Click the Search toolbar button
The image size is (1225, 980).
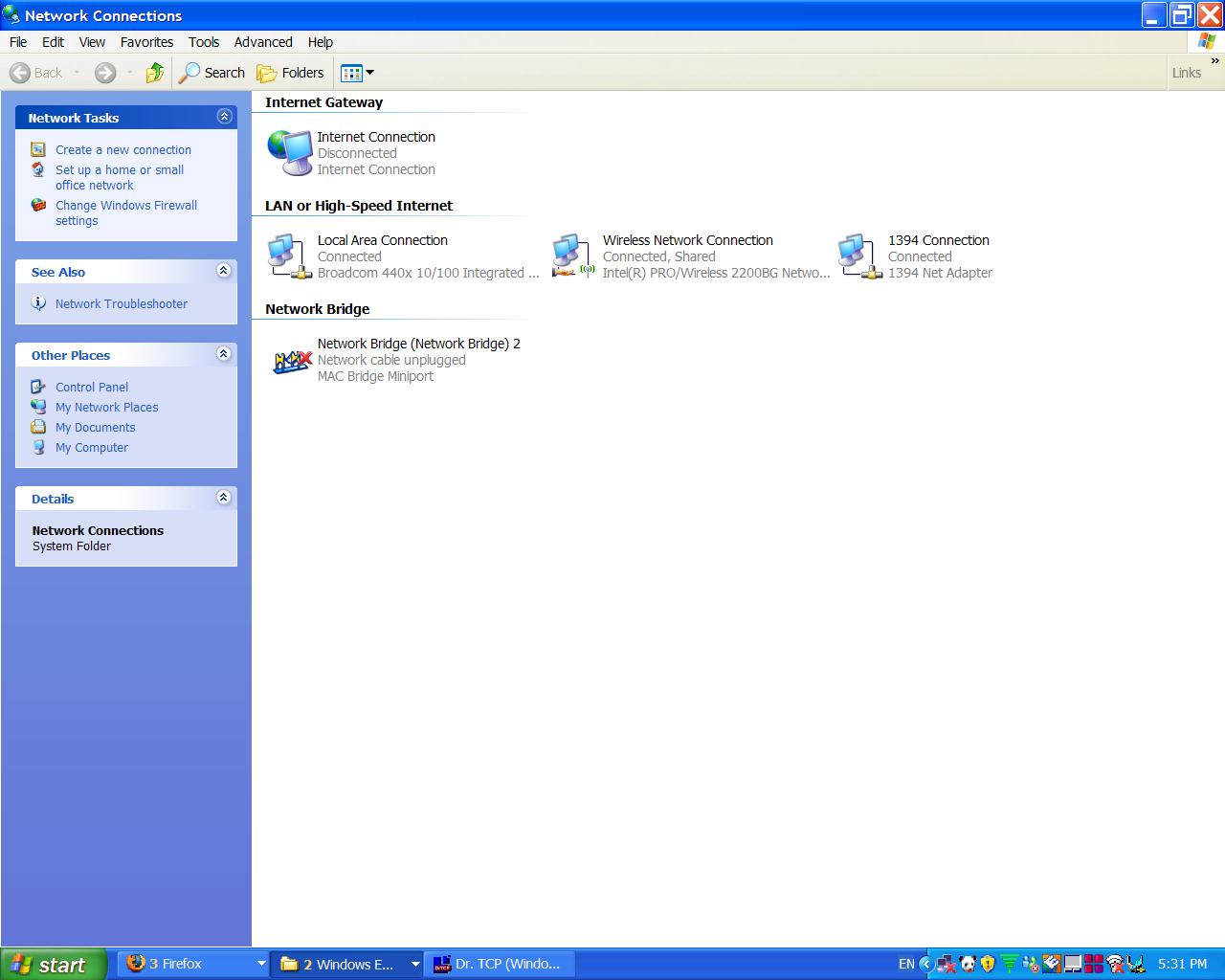(212, 73)
